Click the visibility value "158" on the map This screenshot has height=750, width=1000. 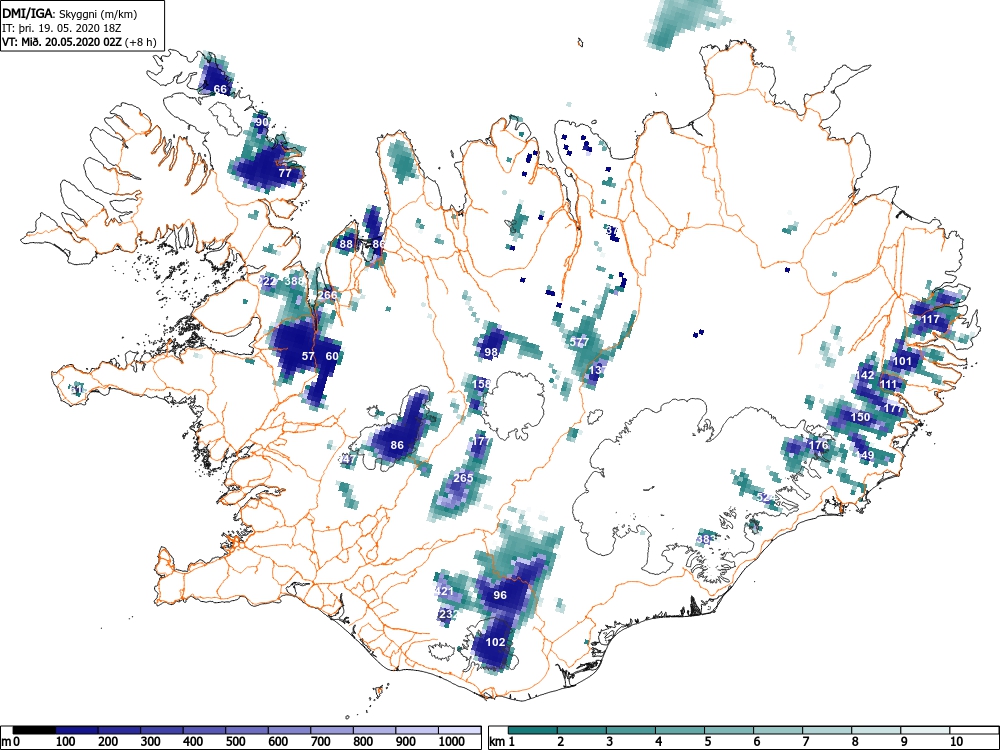(482, 384)
